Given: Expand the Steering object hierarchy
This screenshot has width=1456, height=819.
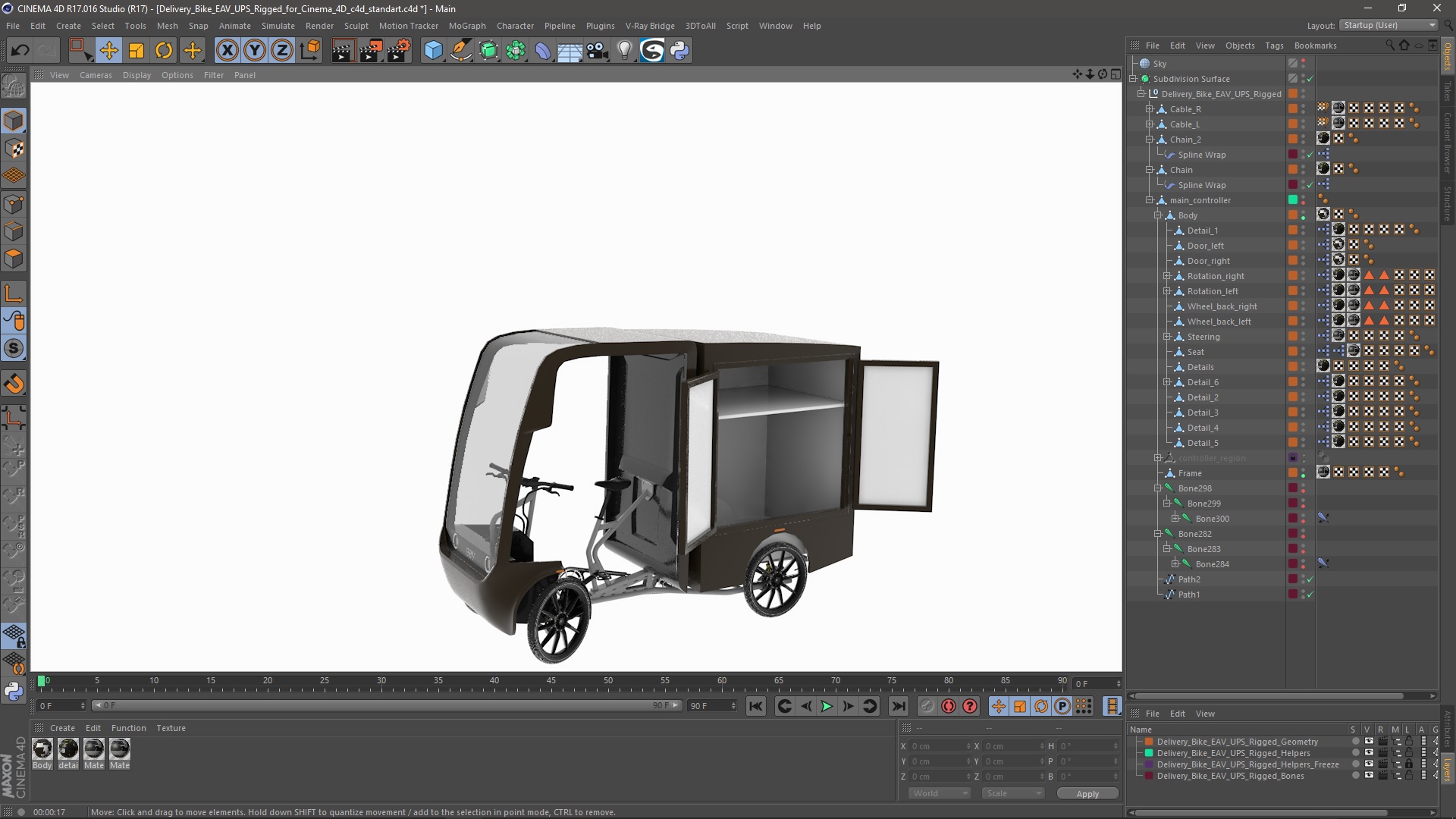Looking at the screenshot, I should point(1167,337).
